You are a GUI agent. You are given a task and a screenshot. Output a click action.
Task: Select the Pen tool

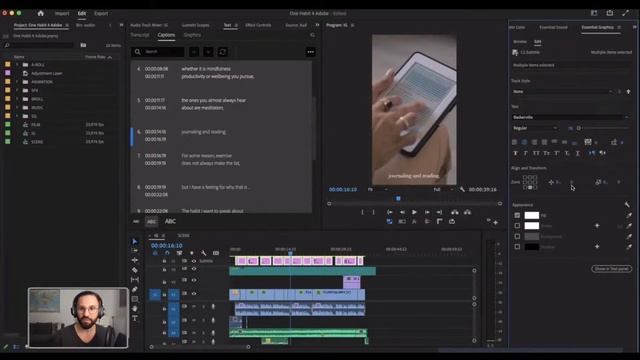click(x=135, y=289)
